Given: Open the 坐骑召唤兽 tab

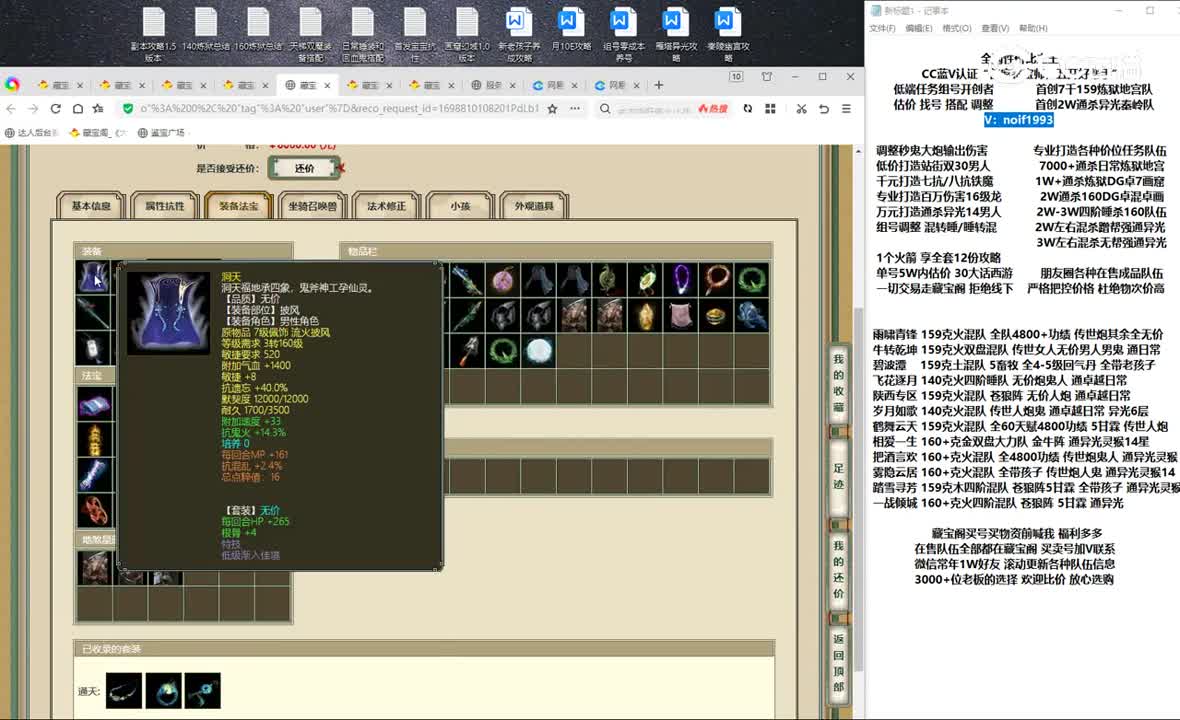Looking at the screenshot, I should click(312, 206).
